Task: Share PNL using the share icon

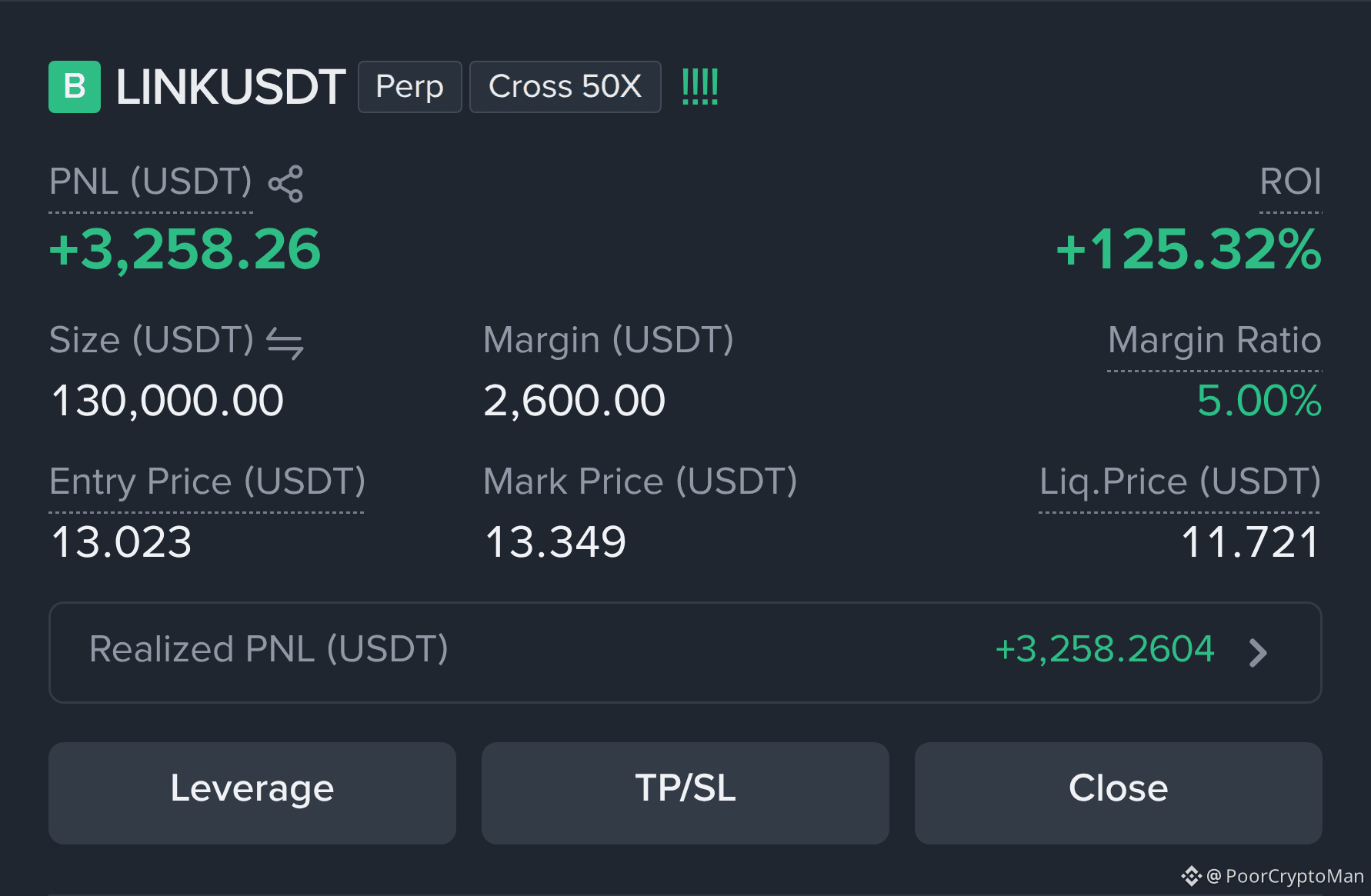Action: [285, 184]
